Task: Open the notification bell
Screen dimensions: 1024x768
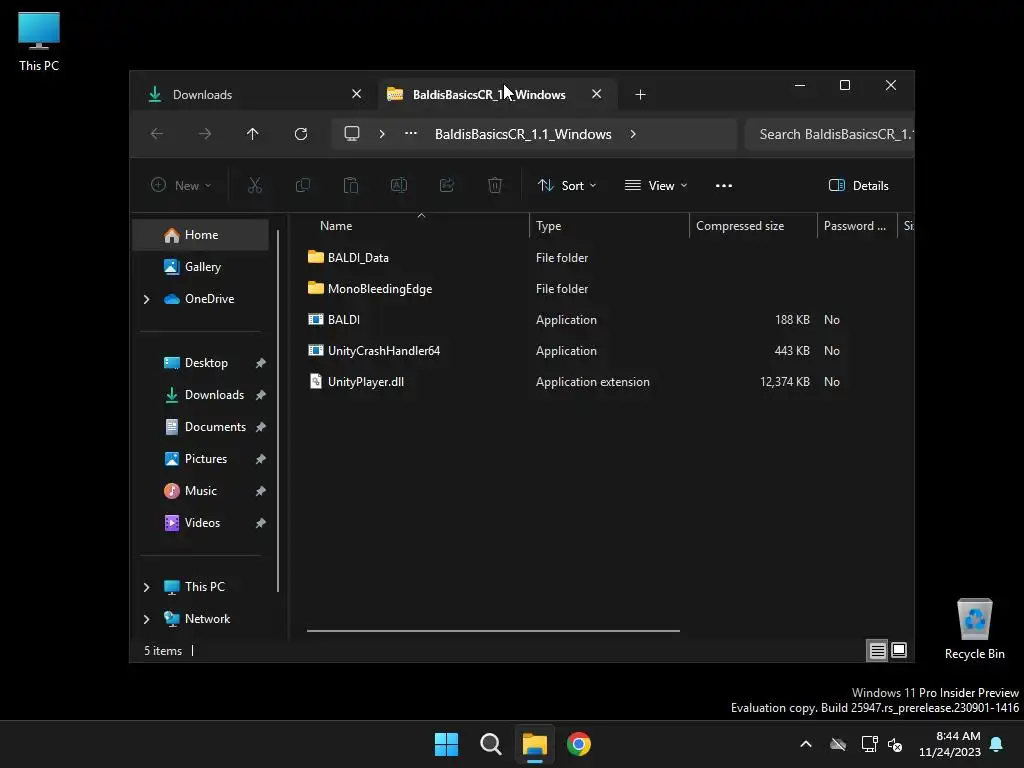Action: tap(997, 744)
